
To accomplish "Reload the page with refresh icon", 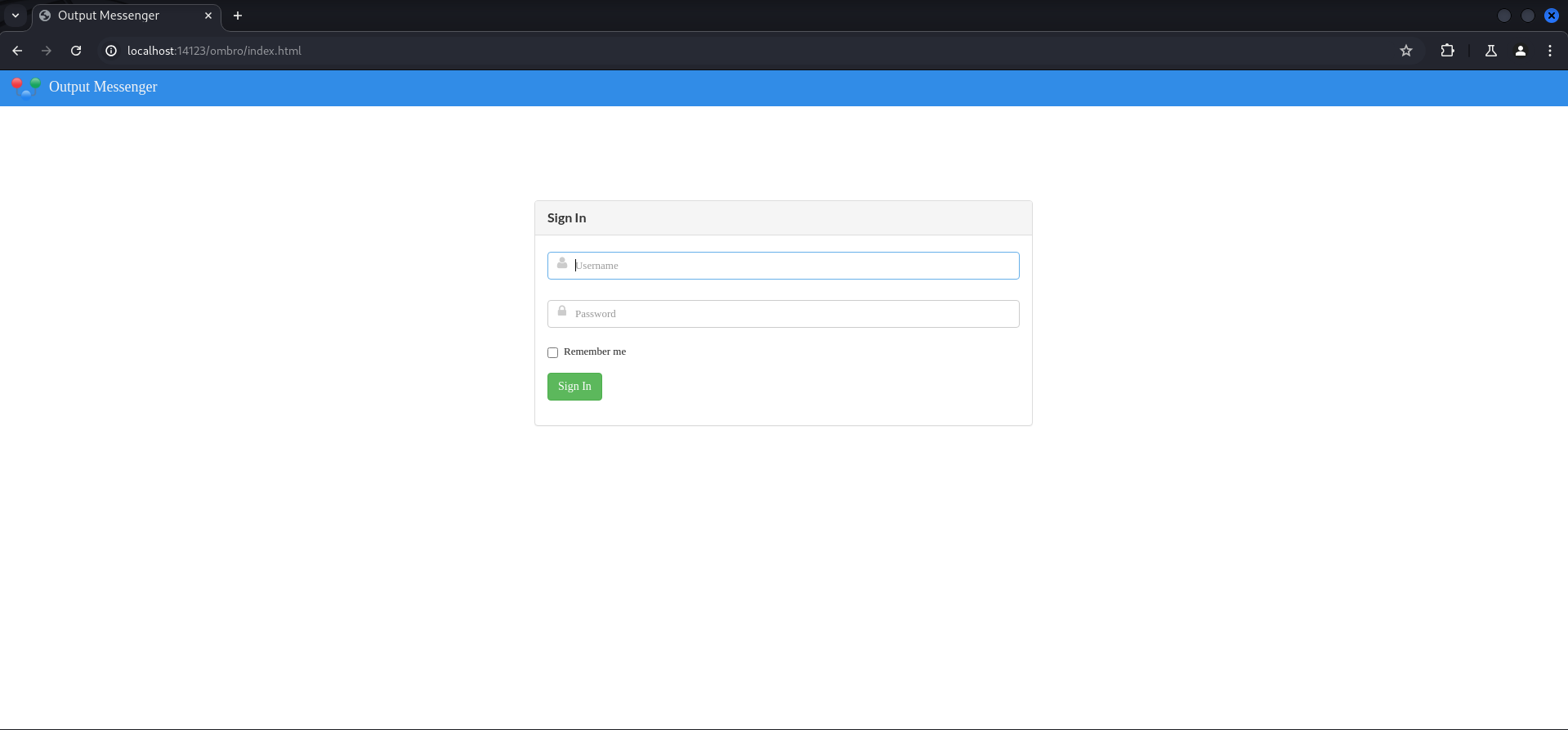I will pyautogui.click(x=76, y=51).
